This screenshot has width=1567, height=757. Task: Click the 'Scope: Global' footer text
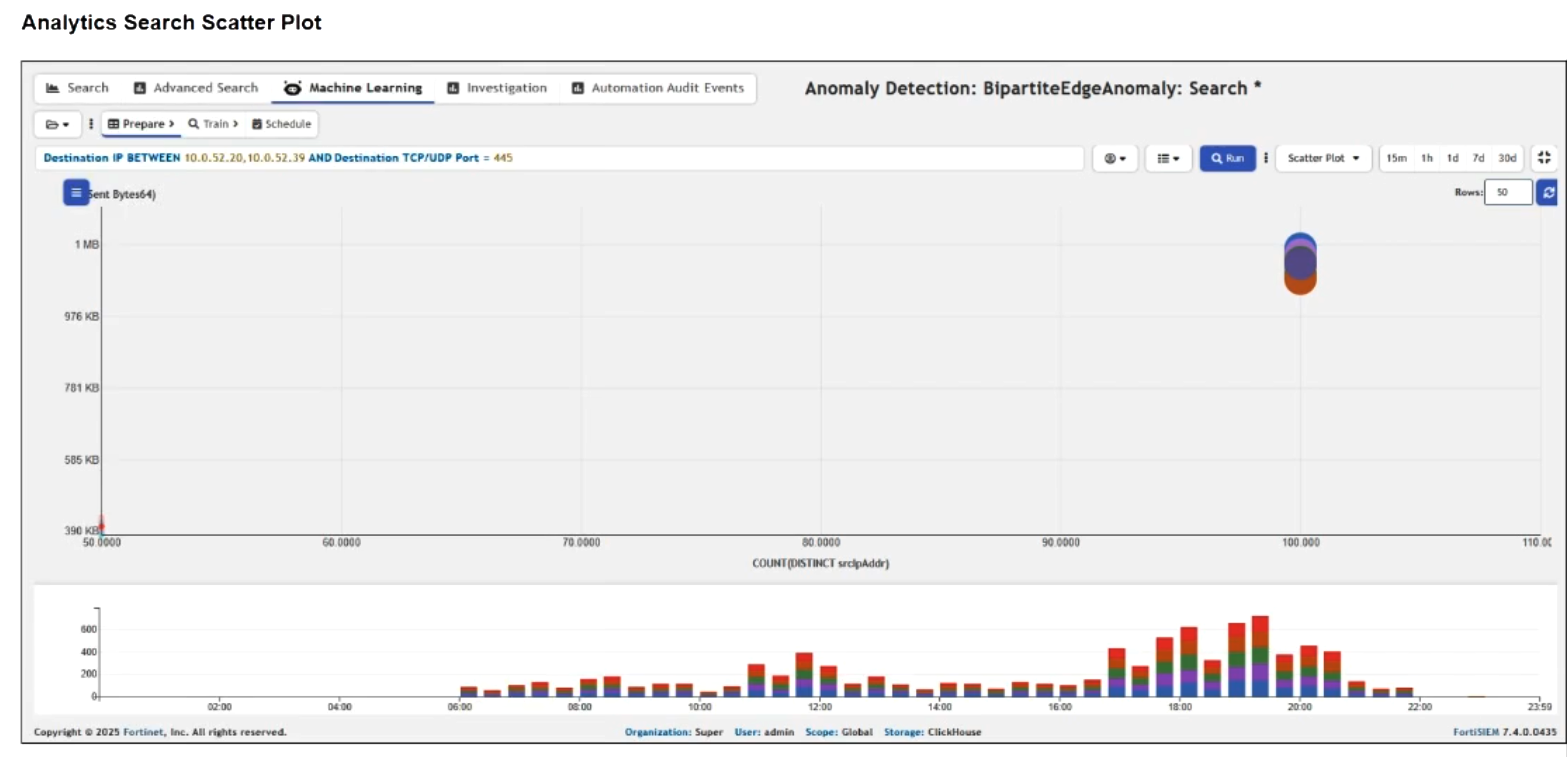click(839, 732)
